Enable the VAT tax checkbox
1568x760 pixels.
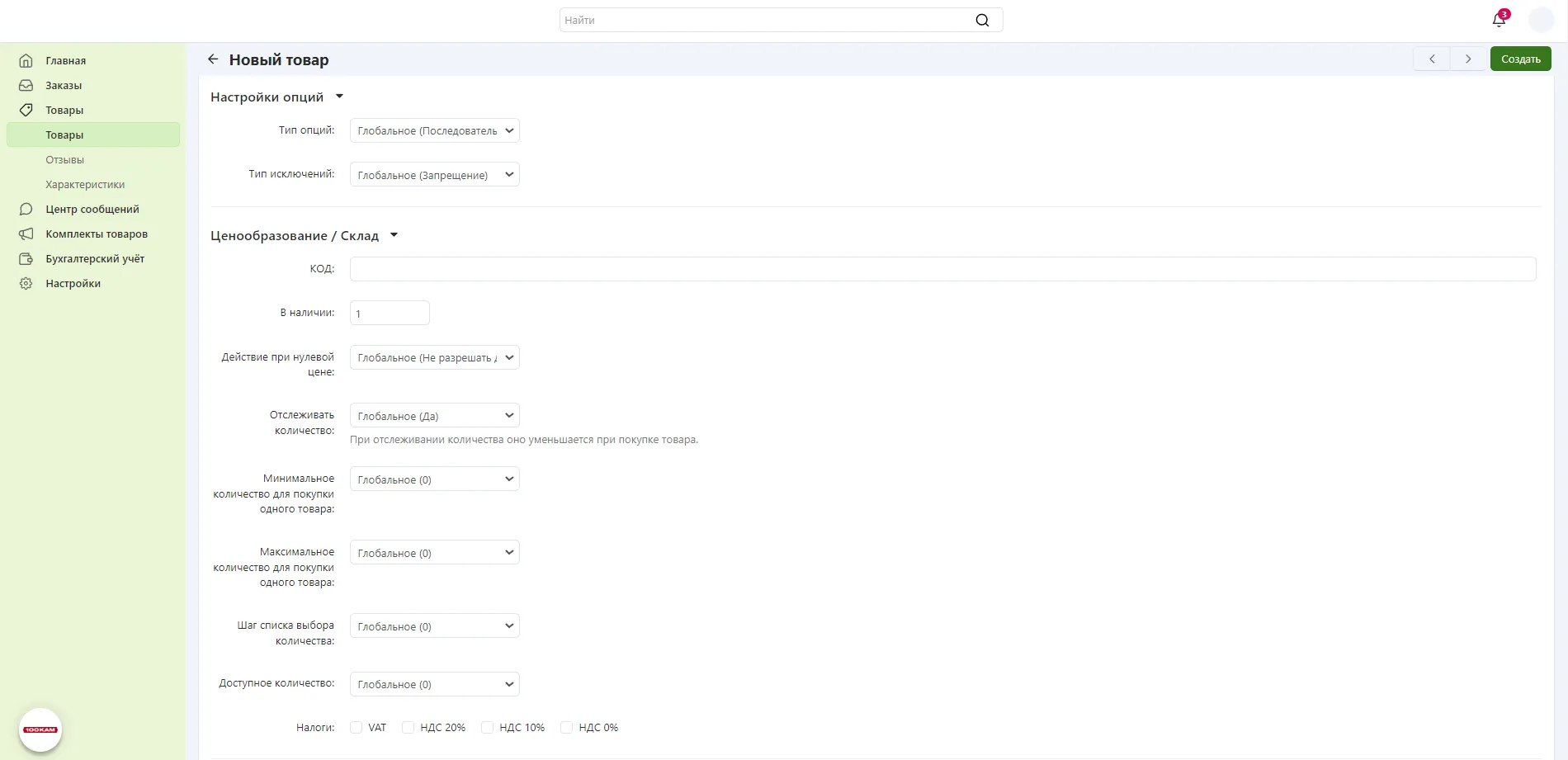coord(357,728)
